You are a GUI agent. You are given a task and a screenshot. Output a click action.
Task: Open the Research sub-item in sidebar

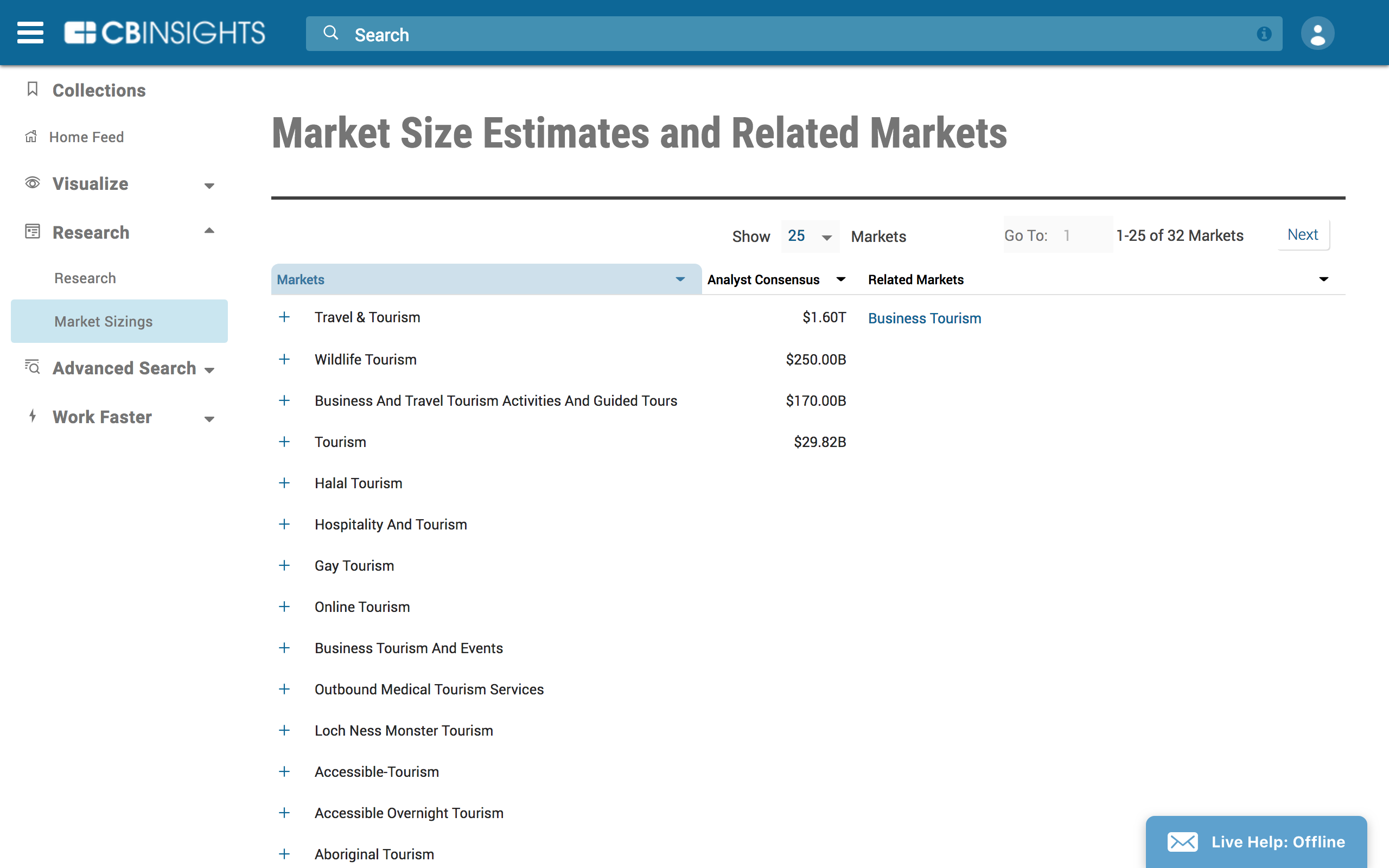click(x=85, y=278)
